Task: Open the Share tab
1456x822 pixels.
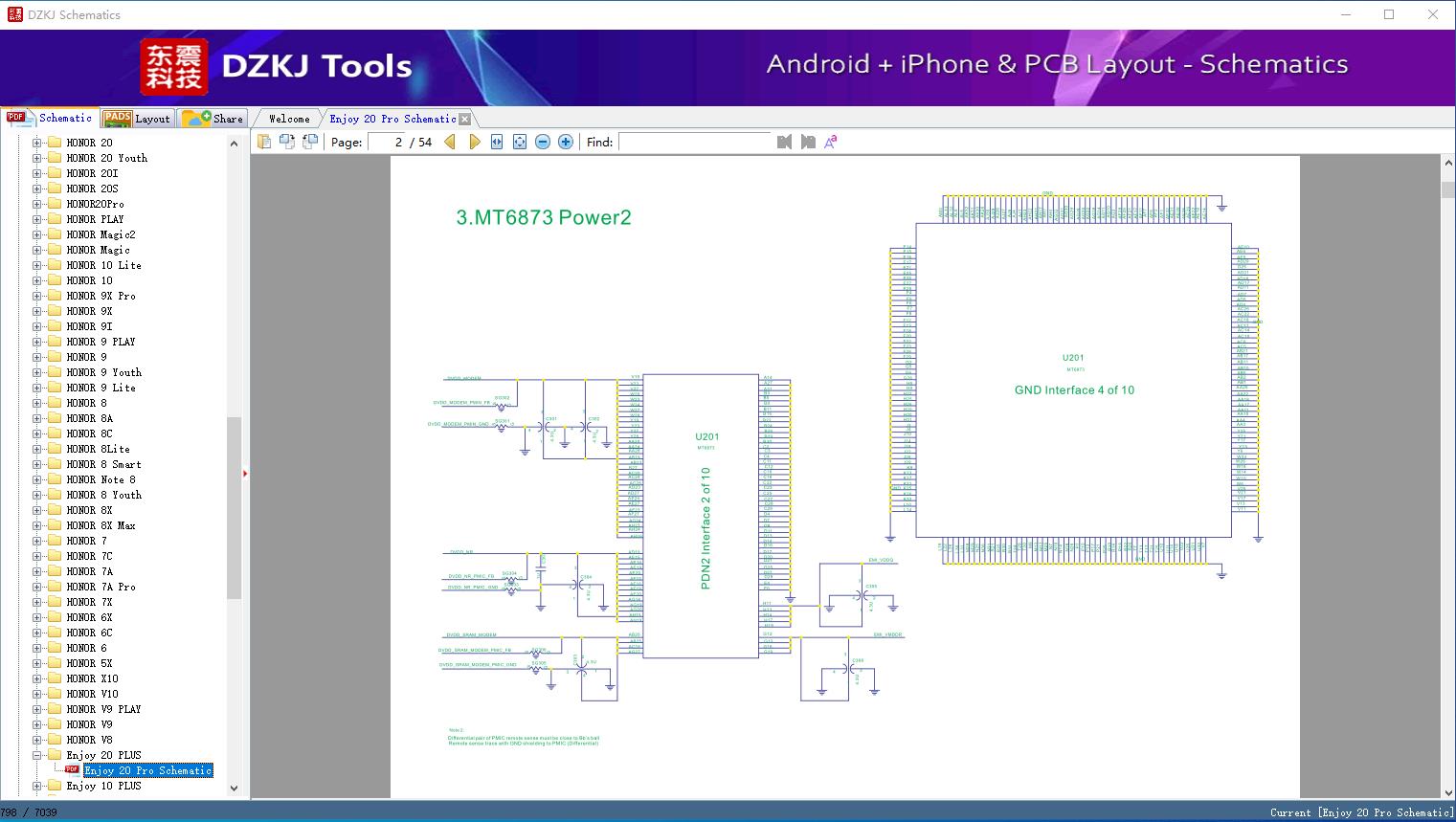Action: pos(213,119)
